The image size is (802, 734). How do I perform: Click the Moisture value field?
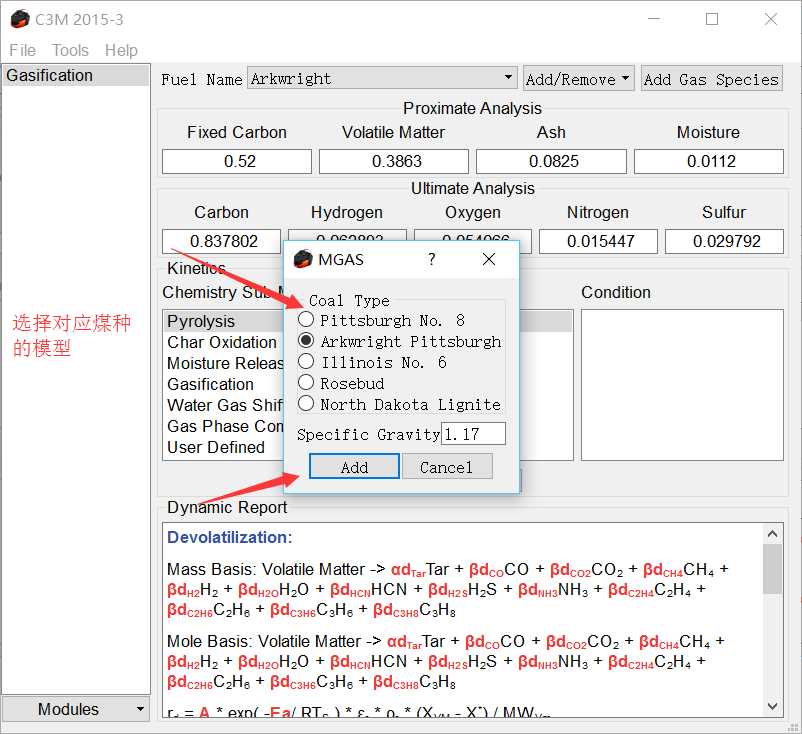[x=709, y=161]
